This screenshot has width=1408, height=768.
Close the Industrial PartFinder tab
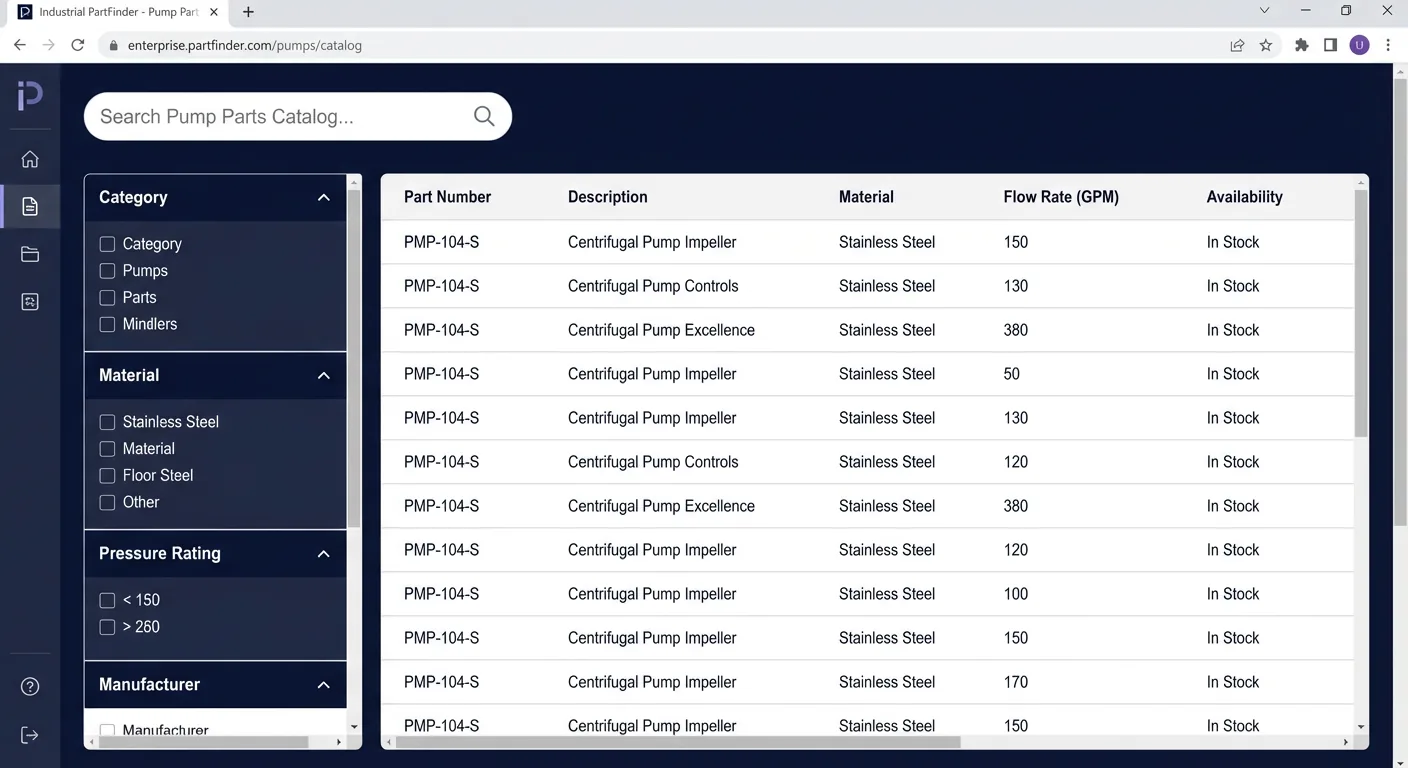(x=213, y=12)
